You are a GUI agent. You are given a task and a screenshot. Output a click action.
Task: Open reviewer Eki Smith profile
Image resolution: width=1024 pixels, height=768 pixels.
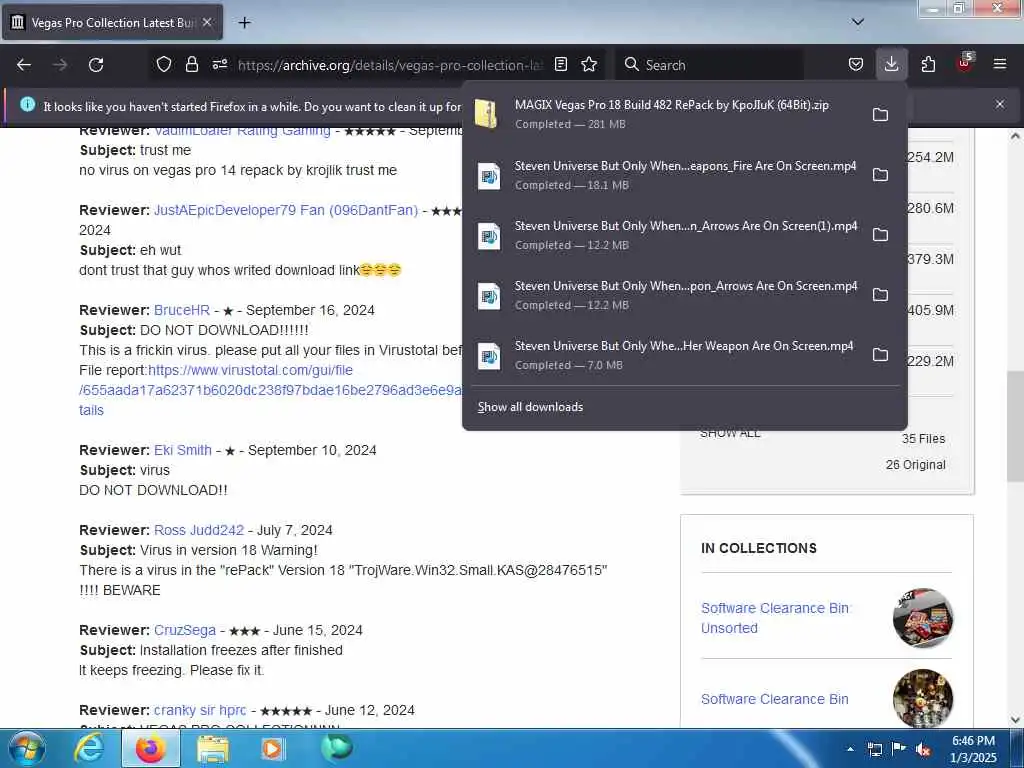(x=182, y=450)
